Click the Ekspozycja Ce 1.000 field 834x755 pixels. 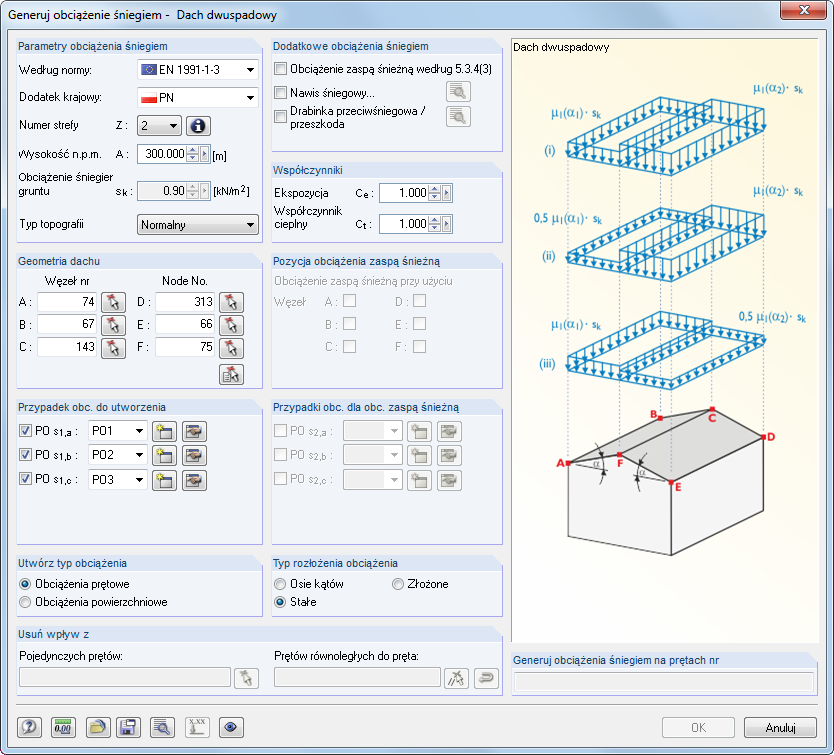point(404,193)
